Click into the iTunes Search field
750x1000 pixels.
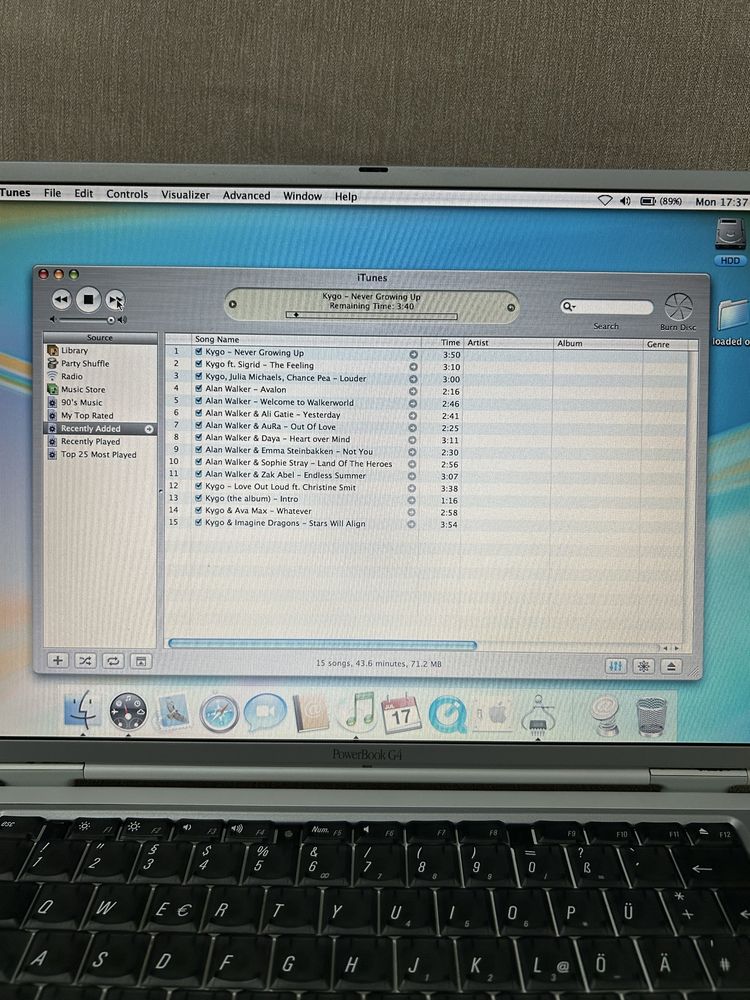[x=607, y=307]
